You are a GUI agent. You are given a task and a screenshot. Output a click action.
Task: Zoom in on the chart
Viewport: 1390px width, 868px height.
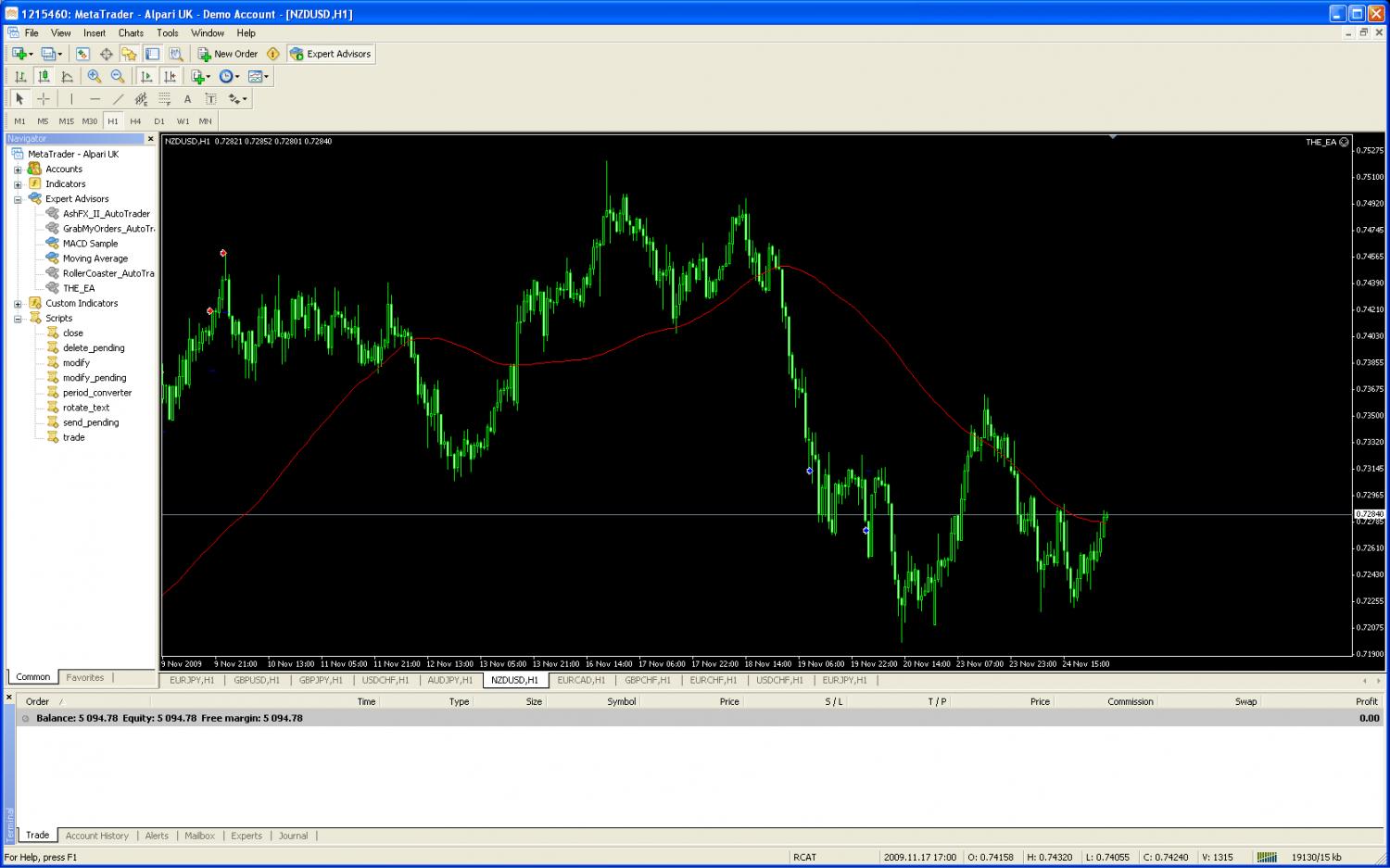pyautogui.click(x=95, y=77)
